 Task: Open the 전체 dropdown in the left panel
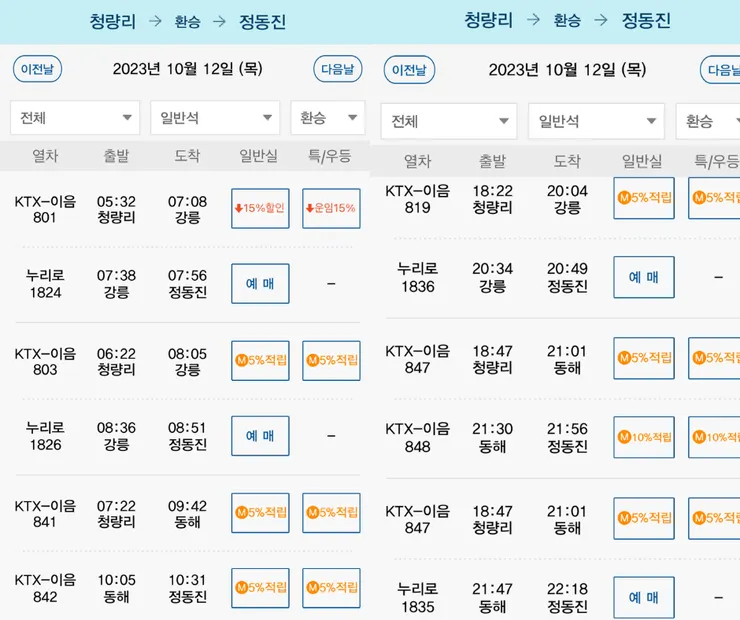(x=75, y=118)
